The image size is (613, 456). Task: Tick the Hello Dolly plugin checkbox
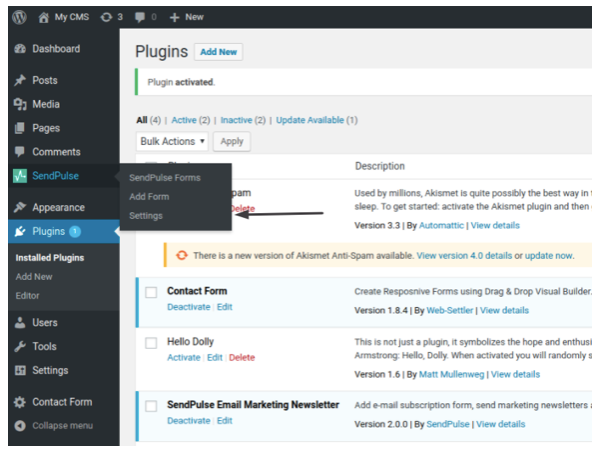(x=151, y=343)
